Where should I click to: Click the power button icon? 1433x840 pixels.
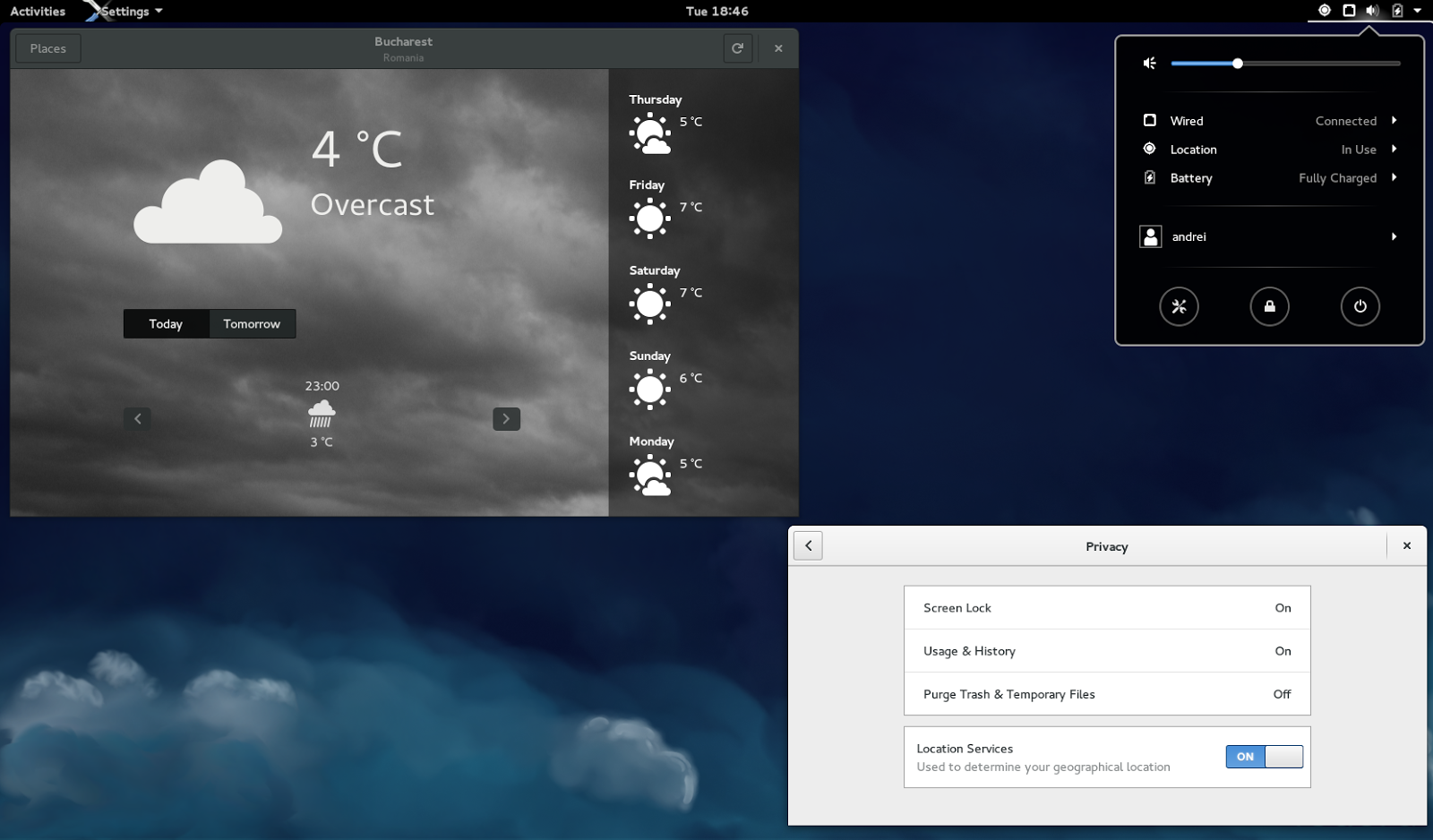1360,306
